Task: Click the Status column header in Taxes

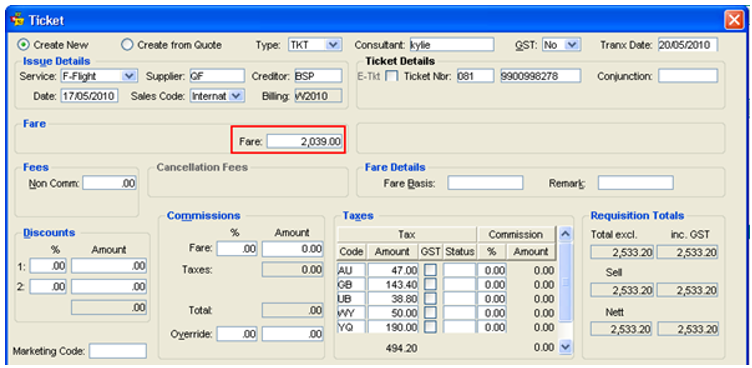Action: point(459,251)
